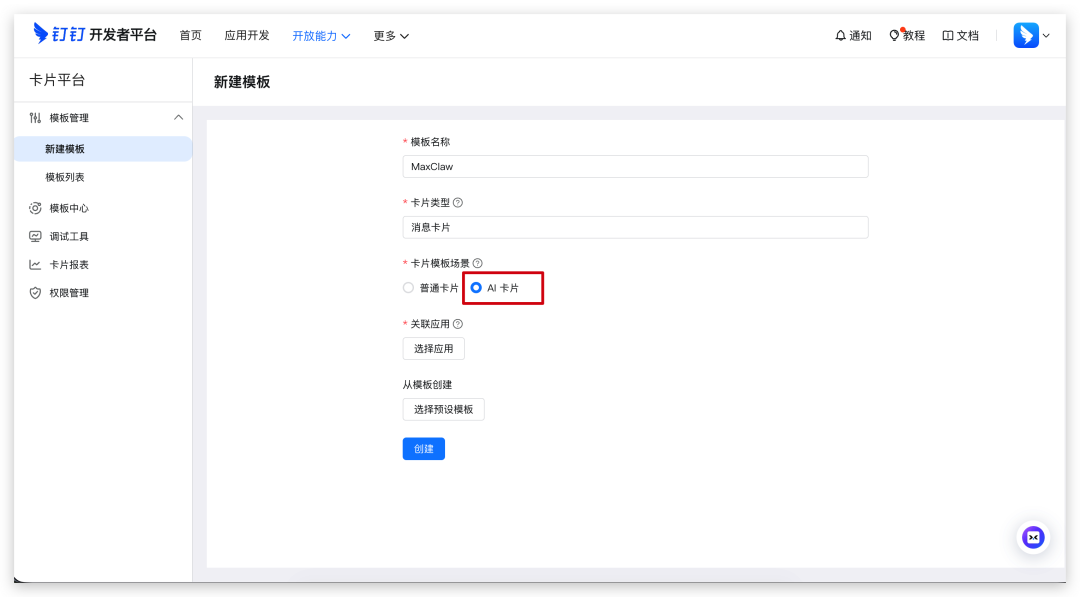Go to 首页 in top navigation
1080x597 pixels.
tap(190, 35)
